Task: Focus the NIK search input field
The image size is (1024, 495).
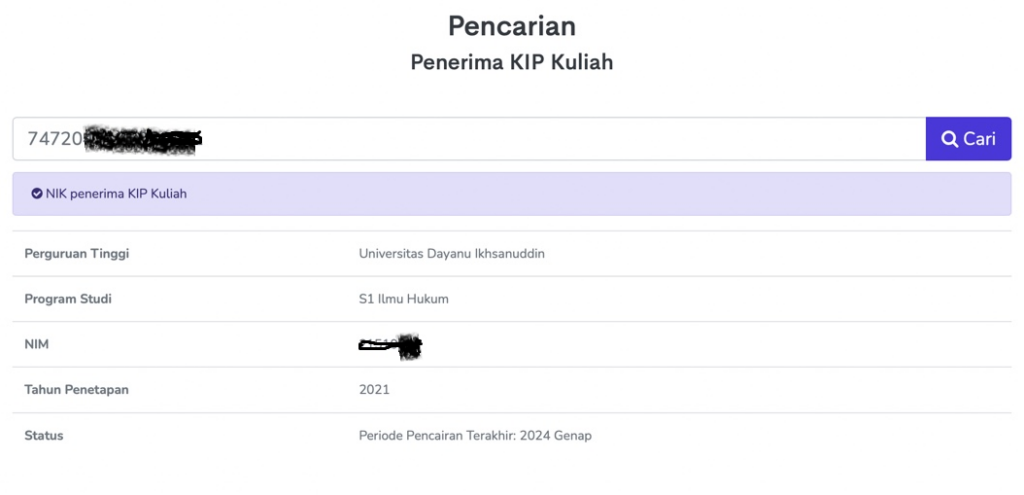Action: (560, 139)
